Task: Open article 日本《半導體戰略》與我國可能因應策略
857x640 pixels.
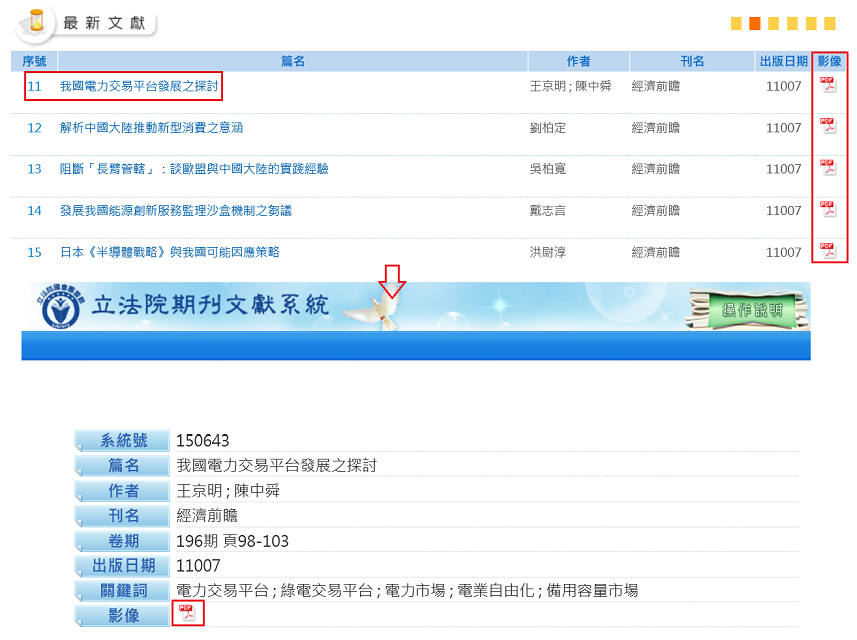Action: [170, 252]
